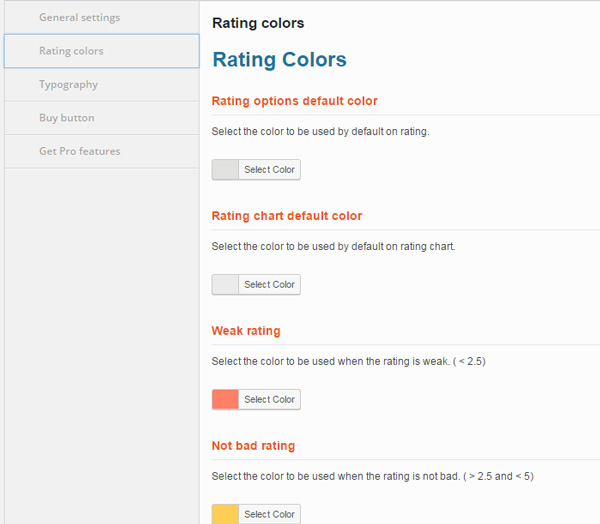Click the black Rating colors panel title
Screen dimensions: 600x524
[x=258, y=23]
